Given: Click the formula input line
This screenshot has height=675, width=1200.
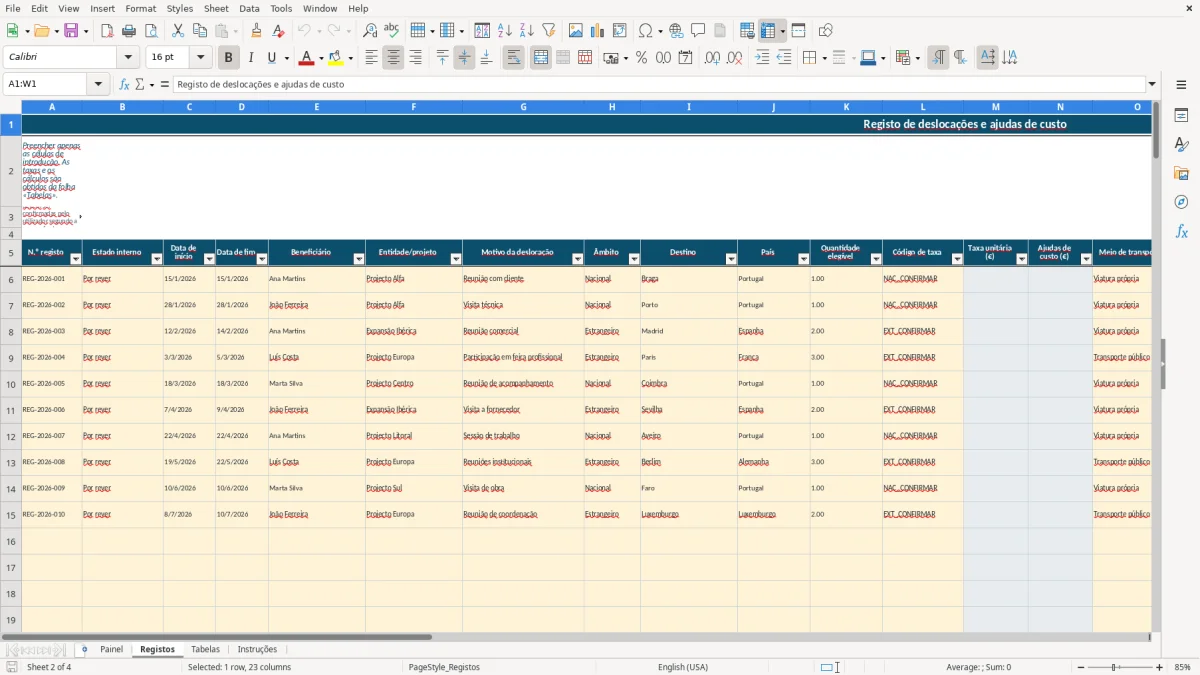Looking at the screenshot, I should (x=659, y=84).
